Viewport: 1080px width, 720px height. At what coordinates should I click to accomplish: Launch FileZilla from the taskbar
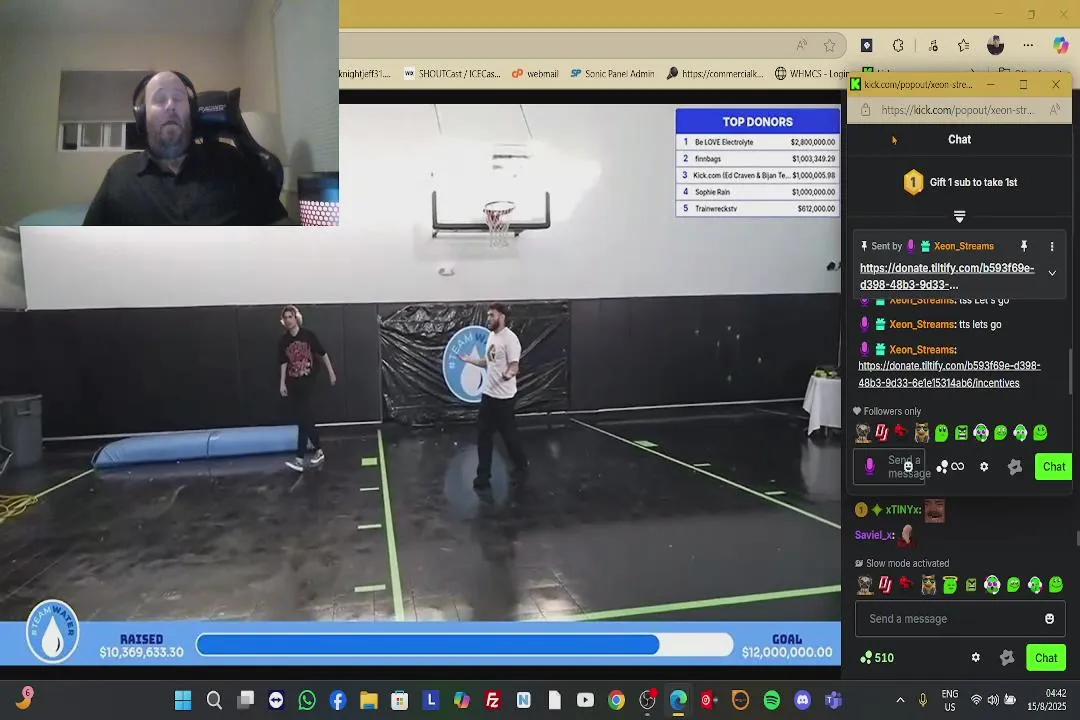492,701
